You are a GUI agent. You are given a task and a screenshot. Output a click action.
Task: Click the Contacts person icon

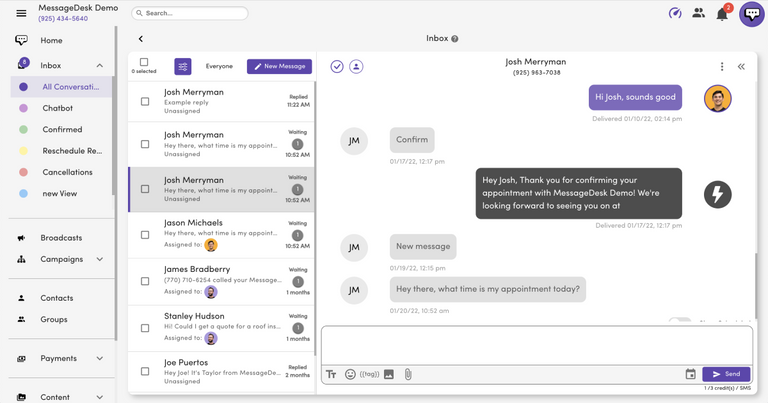pyautogui.click(x=21, y=298)
